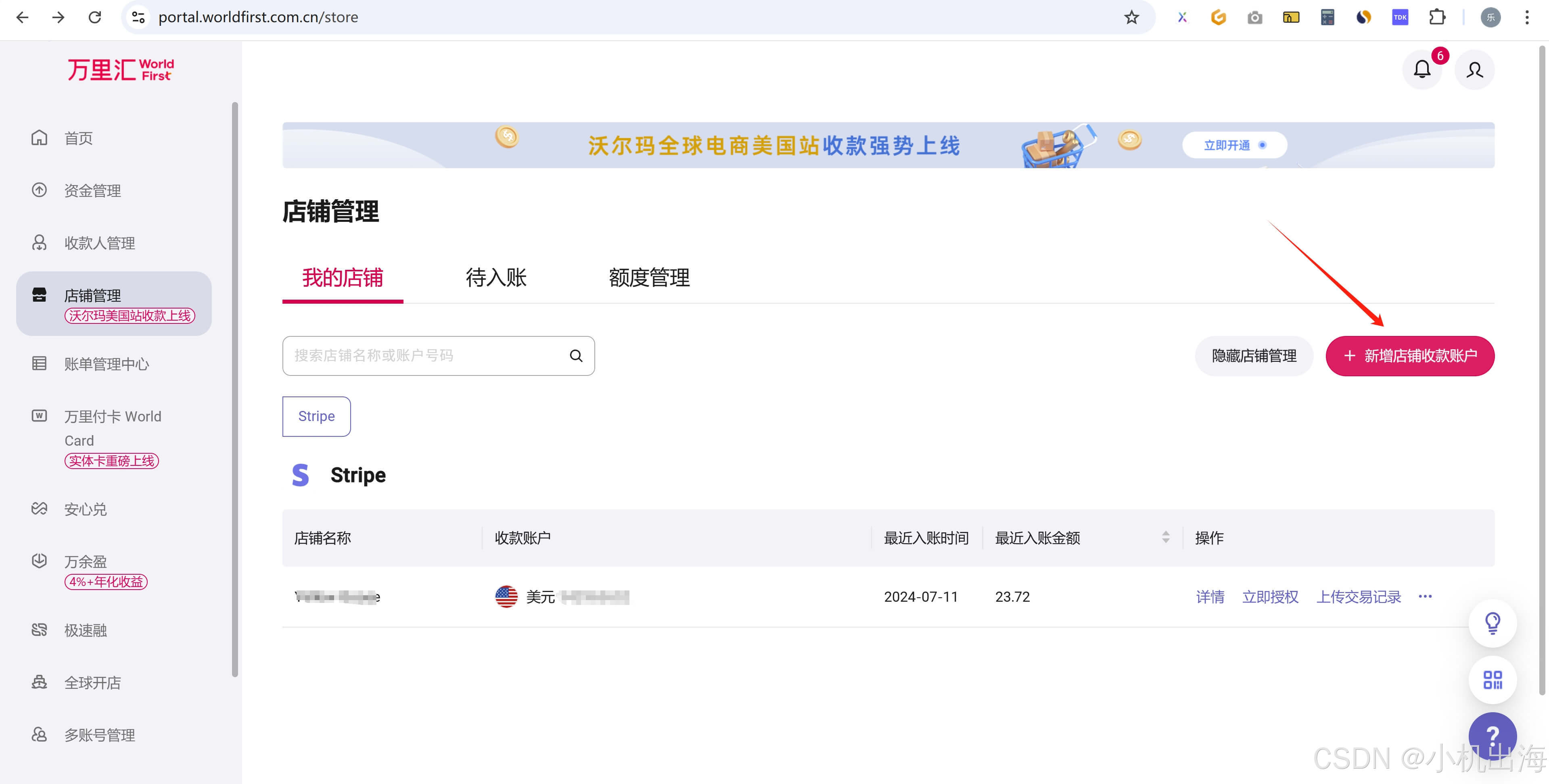This screenshot has width=1549, height=784.
Task: Bookmark page with the star icon
Action: tap(1131, 17)
